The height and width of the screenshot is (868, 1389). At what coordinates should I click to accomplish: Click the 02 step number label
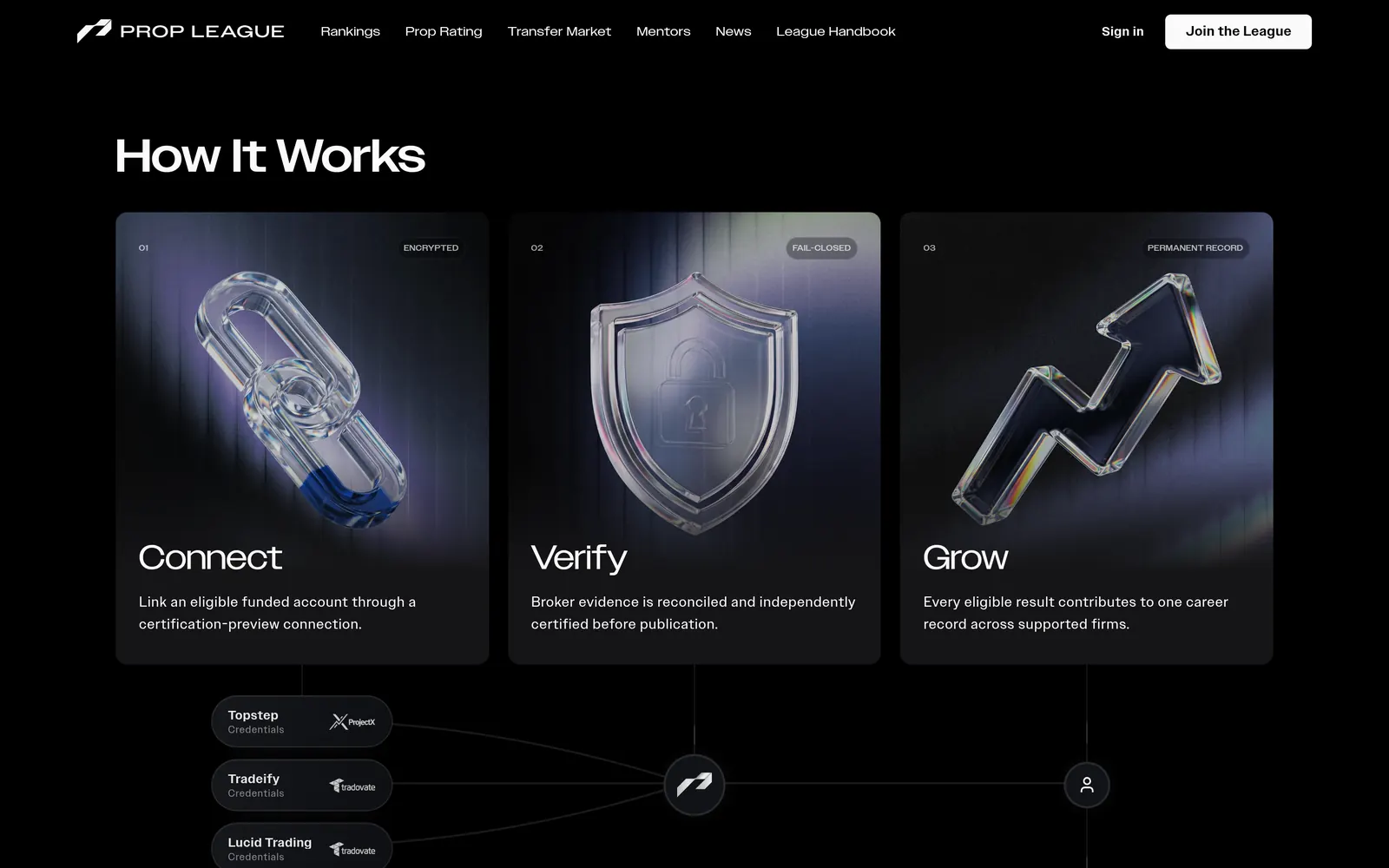(537, 248)
